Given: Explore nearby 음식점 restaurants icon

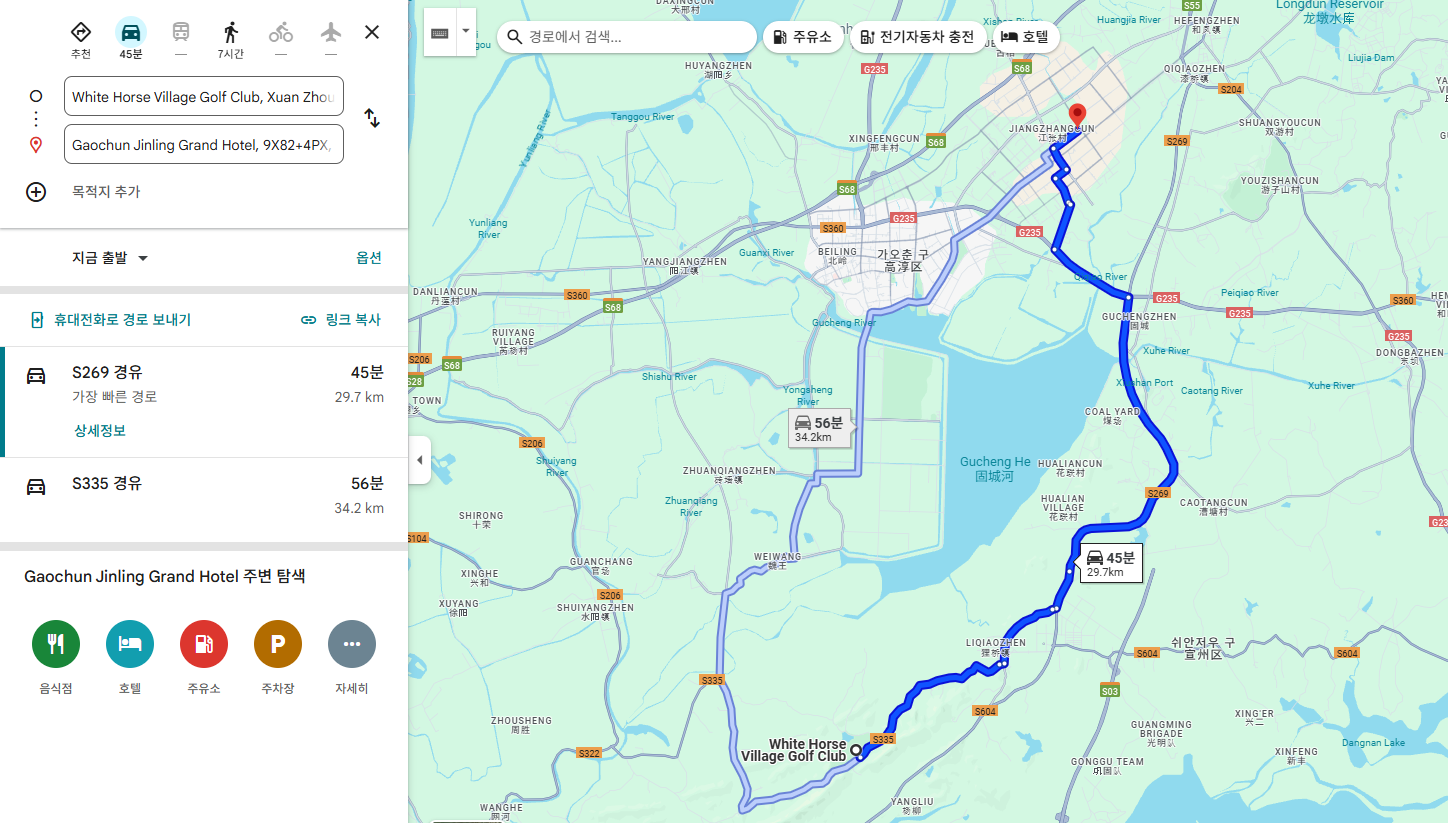Looking at the screenshot, I should point(56,645).
